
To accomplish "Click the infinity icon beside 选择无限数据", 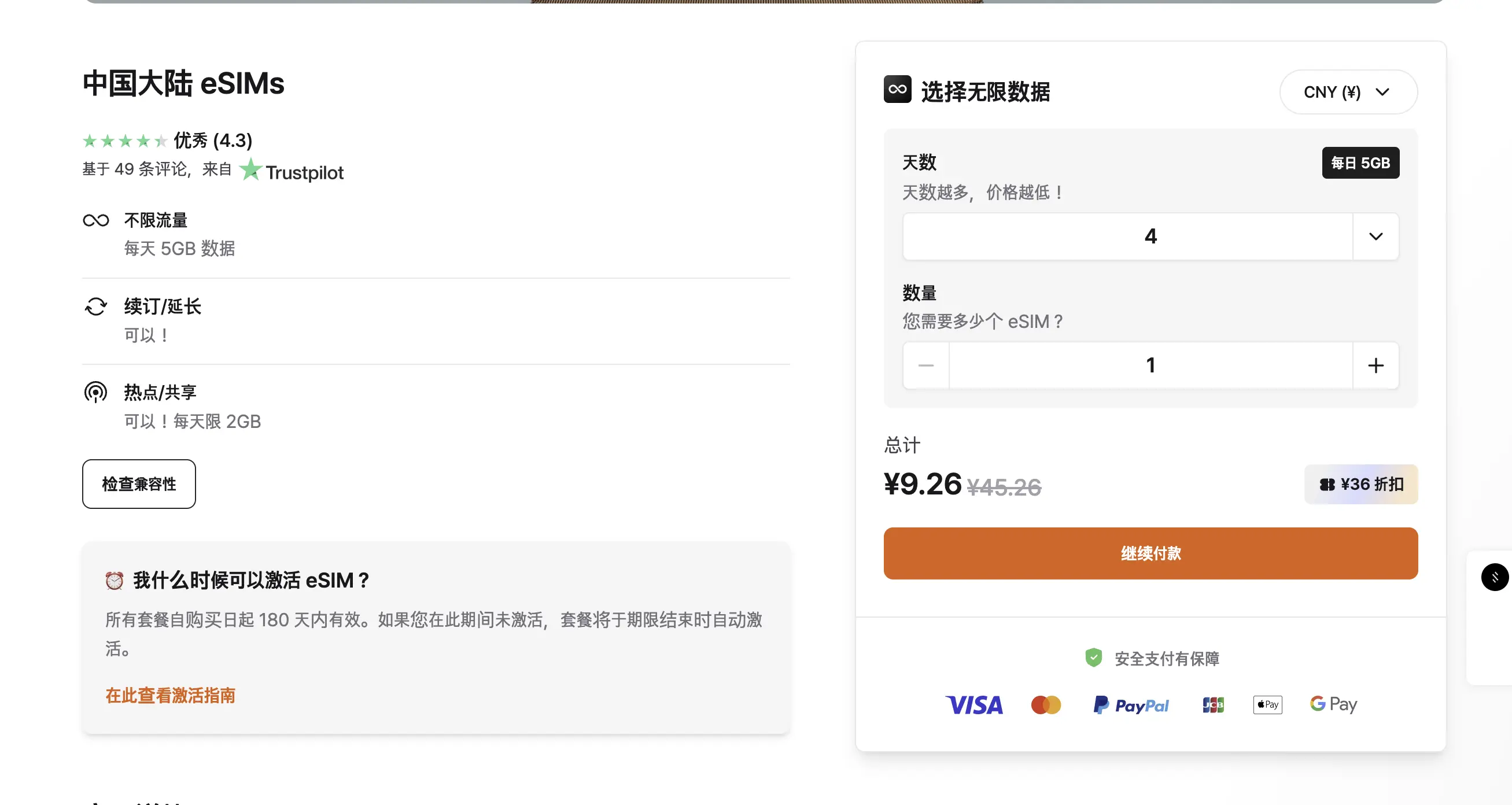I will pos(898,89).
